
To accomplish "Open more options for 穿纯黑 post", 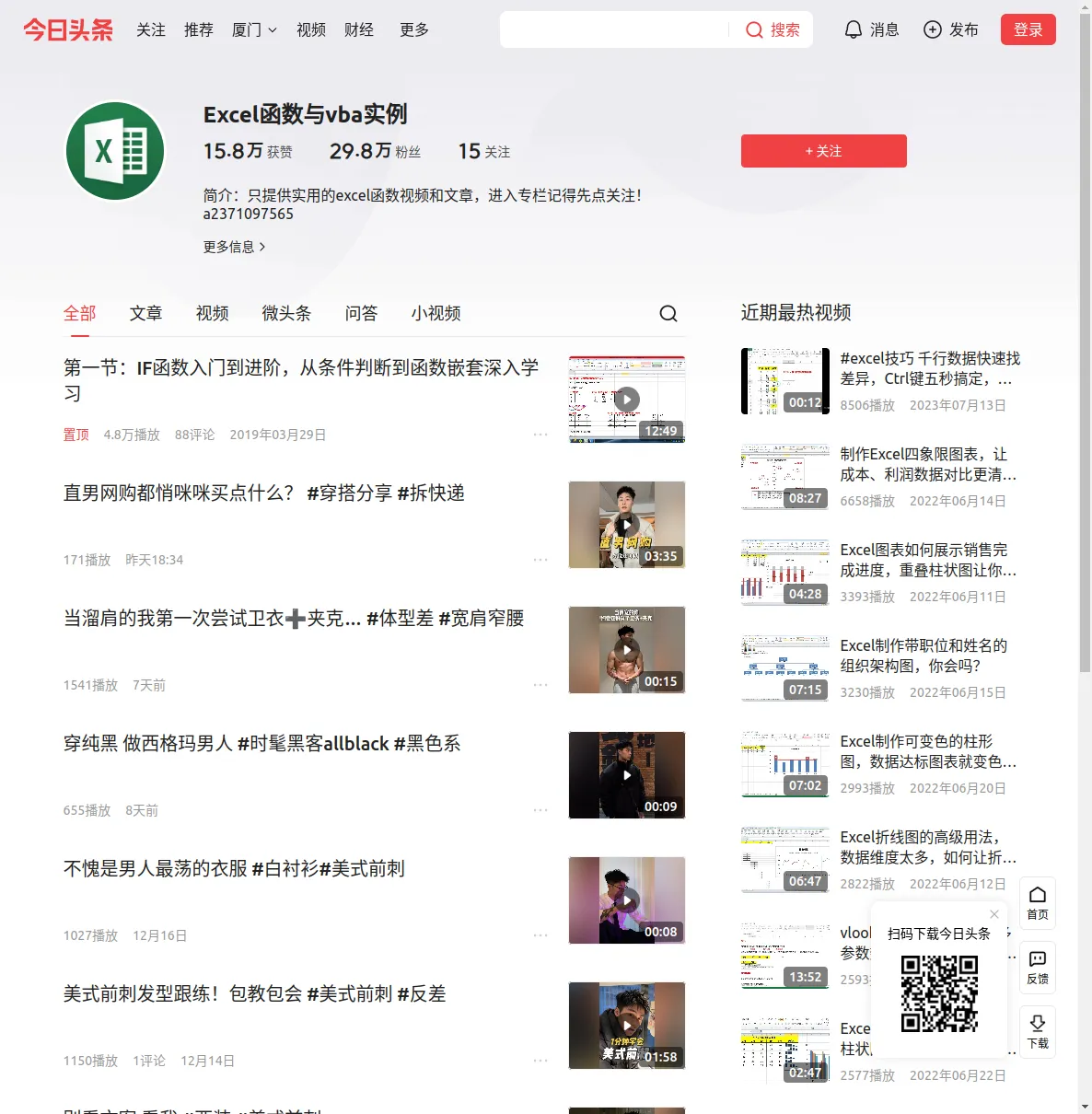I will click(x=540, y=810).
